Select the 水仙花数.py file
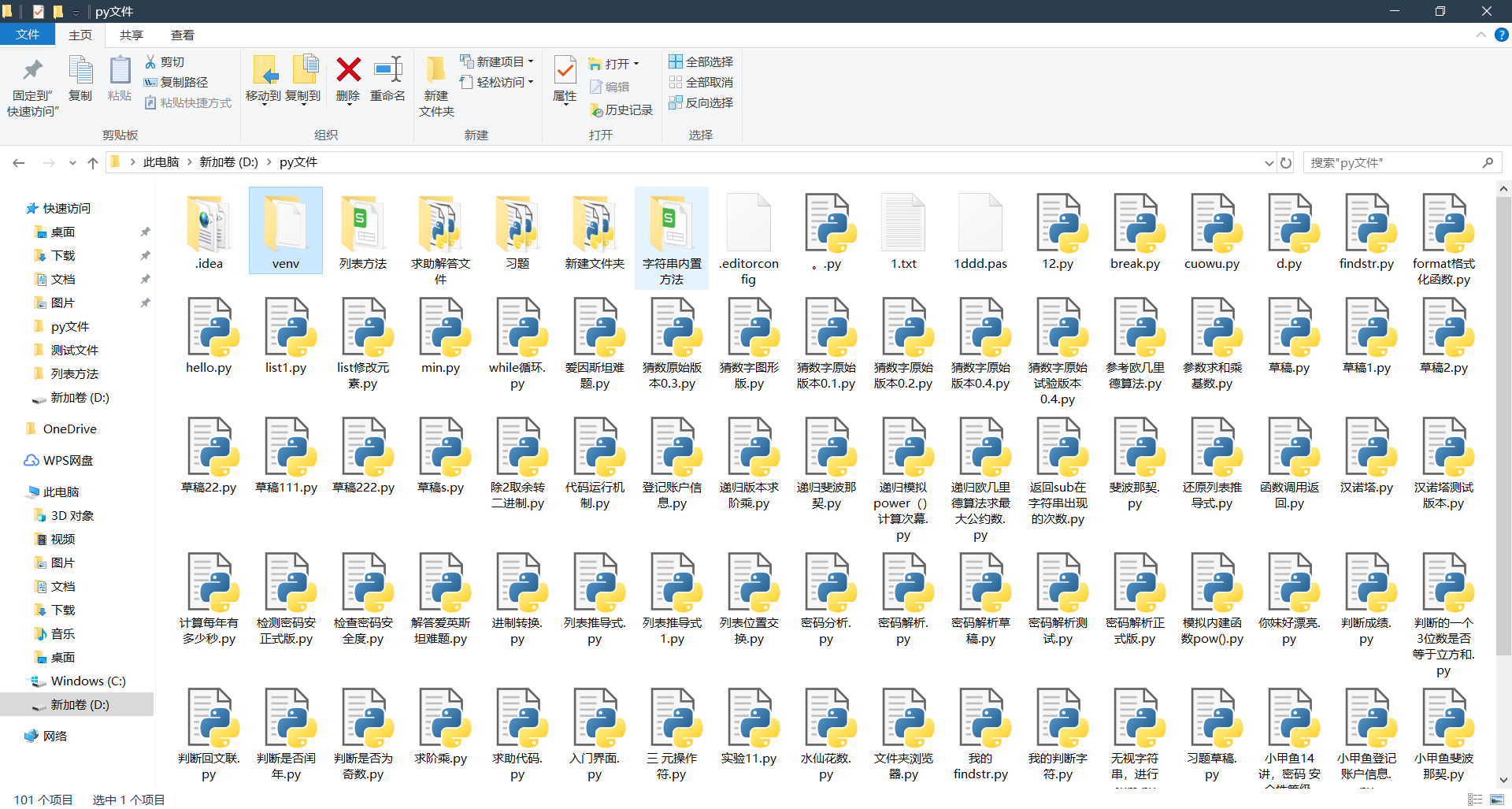 click(826, 733)
